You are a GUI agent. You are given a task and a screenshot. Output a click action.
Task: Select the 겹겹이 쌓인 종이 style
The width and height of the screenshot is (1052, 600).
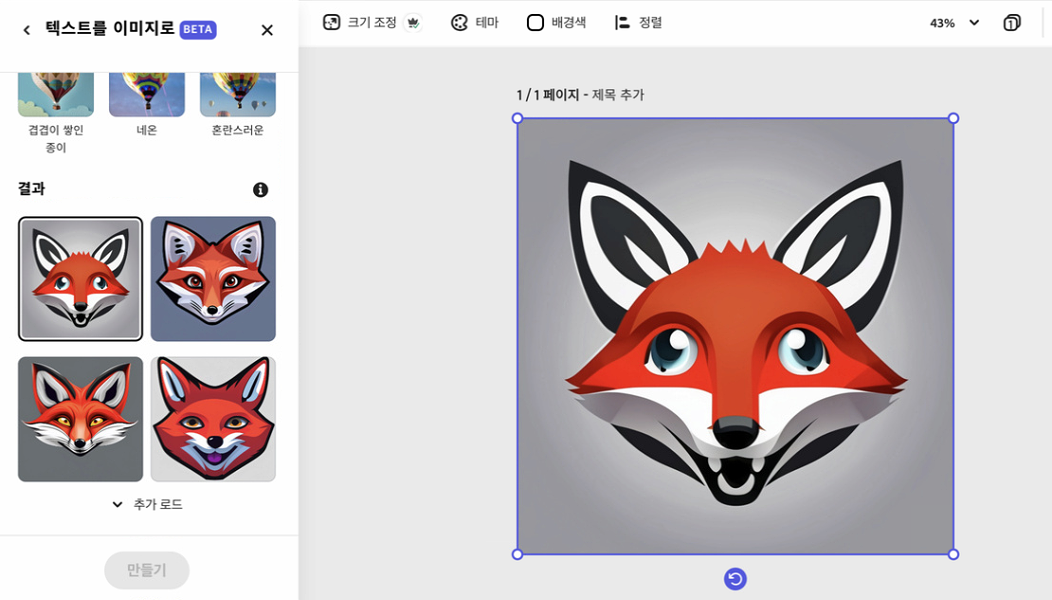56,94
